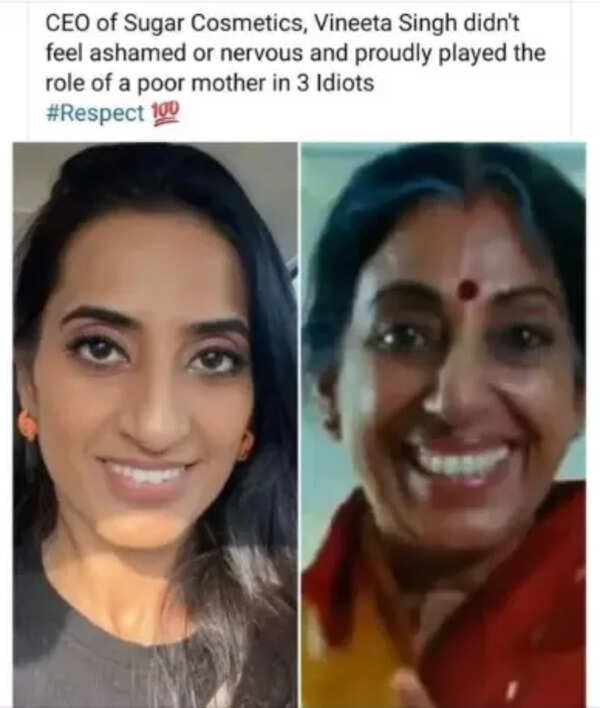Click the orange earring in the gray-top photo
The image size is (600, 708).
click(27, 424)
